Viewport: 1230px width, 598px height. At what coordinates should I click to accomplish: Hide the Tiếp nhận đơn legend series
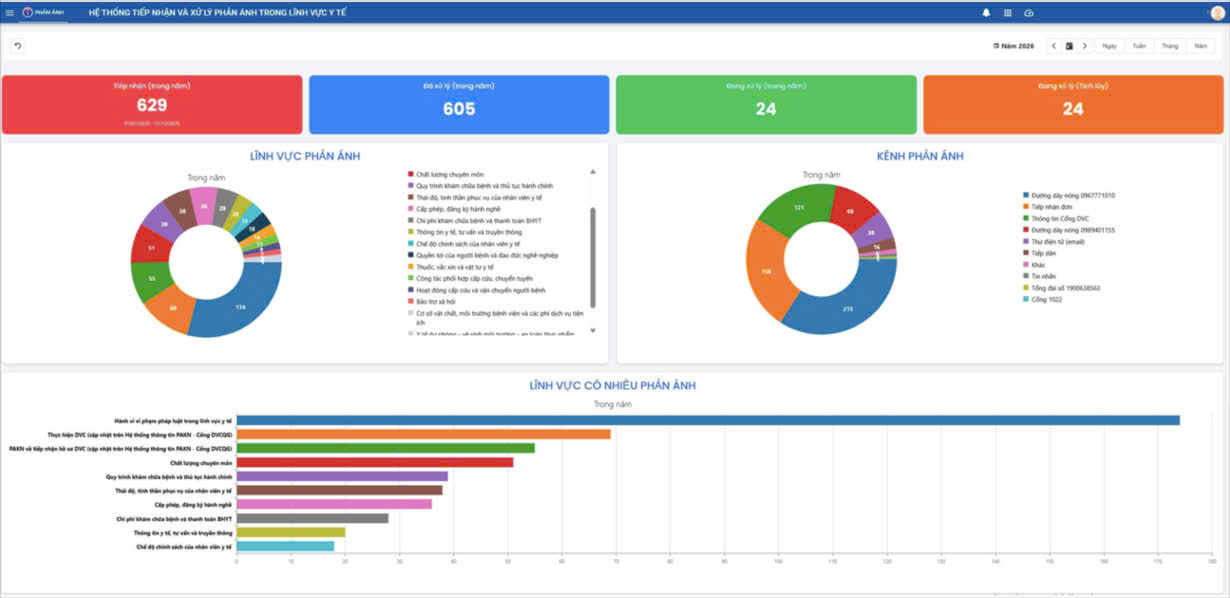(1050, 207)
